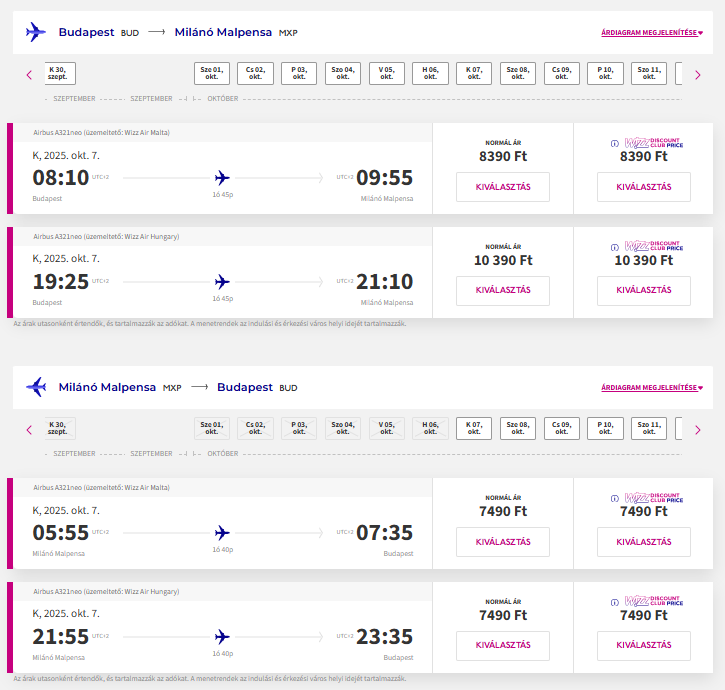Choose discount club price for 19:25 flight

coord(643,290)
